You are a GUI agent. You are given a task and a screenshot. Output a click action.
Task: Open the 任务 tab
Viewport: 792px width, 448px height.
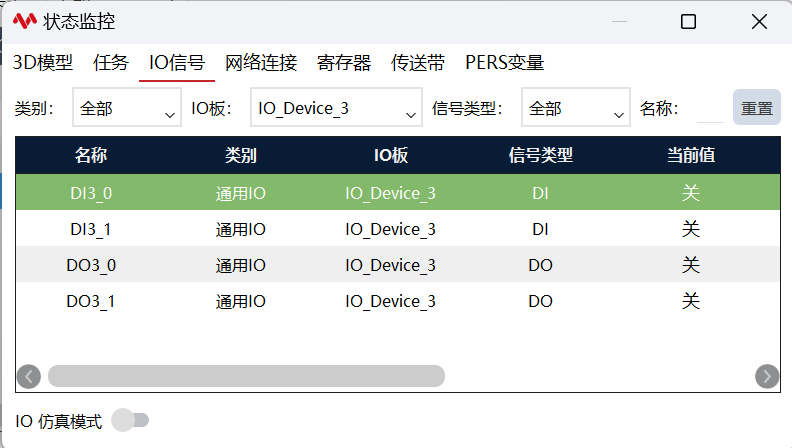pos(111,63)
